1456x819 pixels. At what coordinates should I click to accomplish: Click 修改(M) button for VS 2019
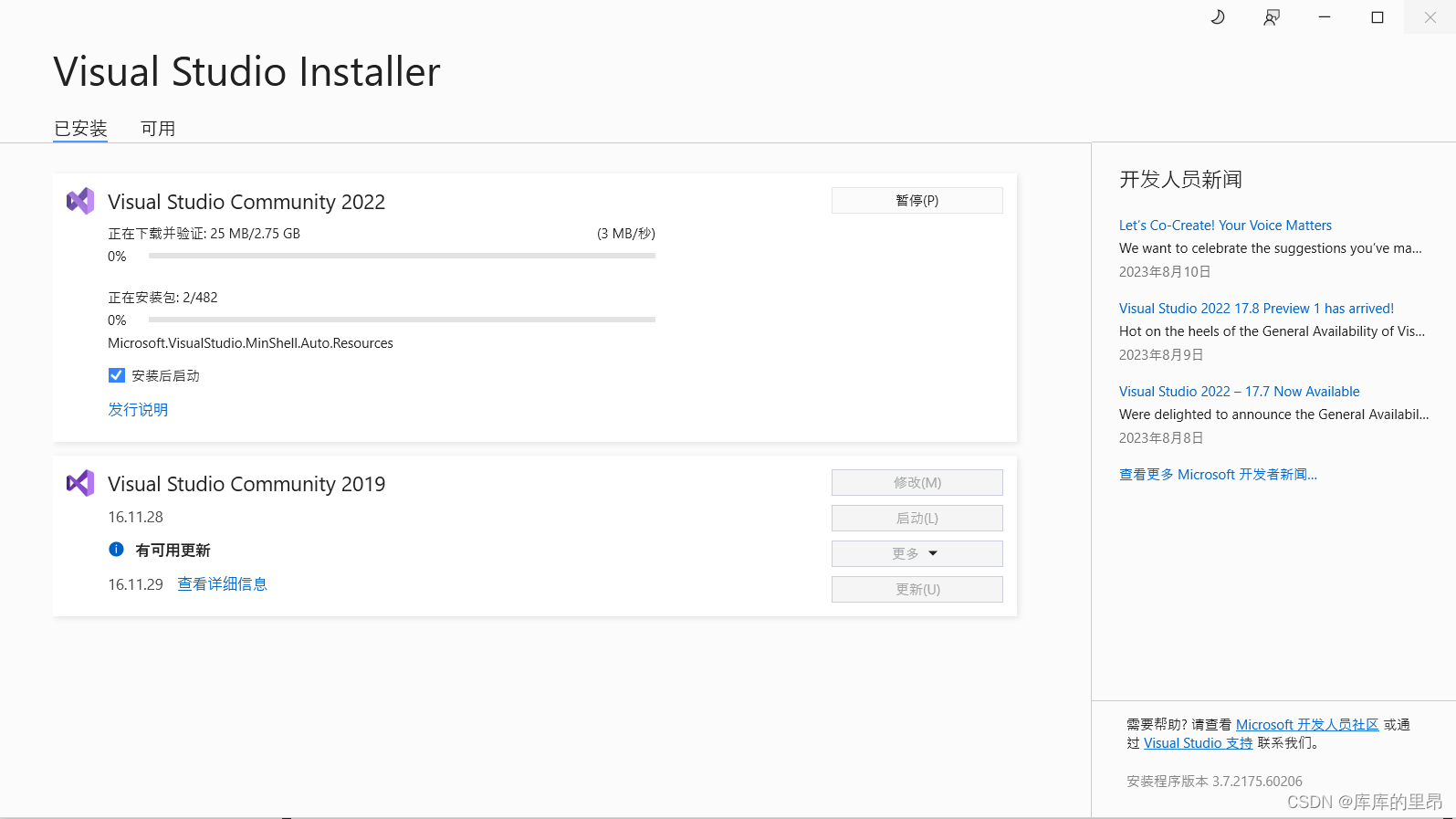click(x=917, y=482)
